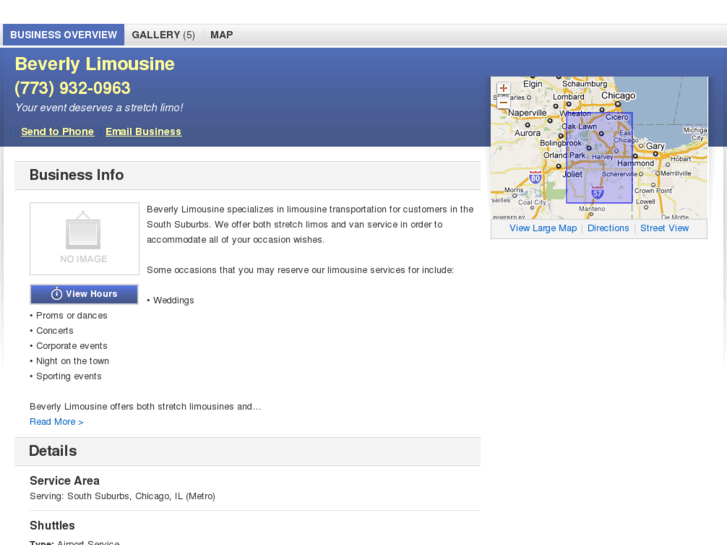Click the Proms or dances list item
727x545 pixels.
[x=69, y=315]
